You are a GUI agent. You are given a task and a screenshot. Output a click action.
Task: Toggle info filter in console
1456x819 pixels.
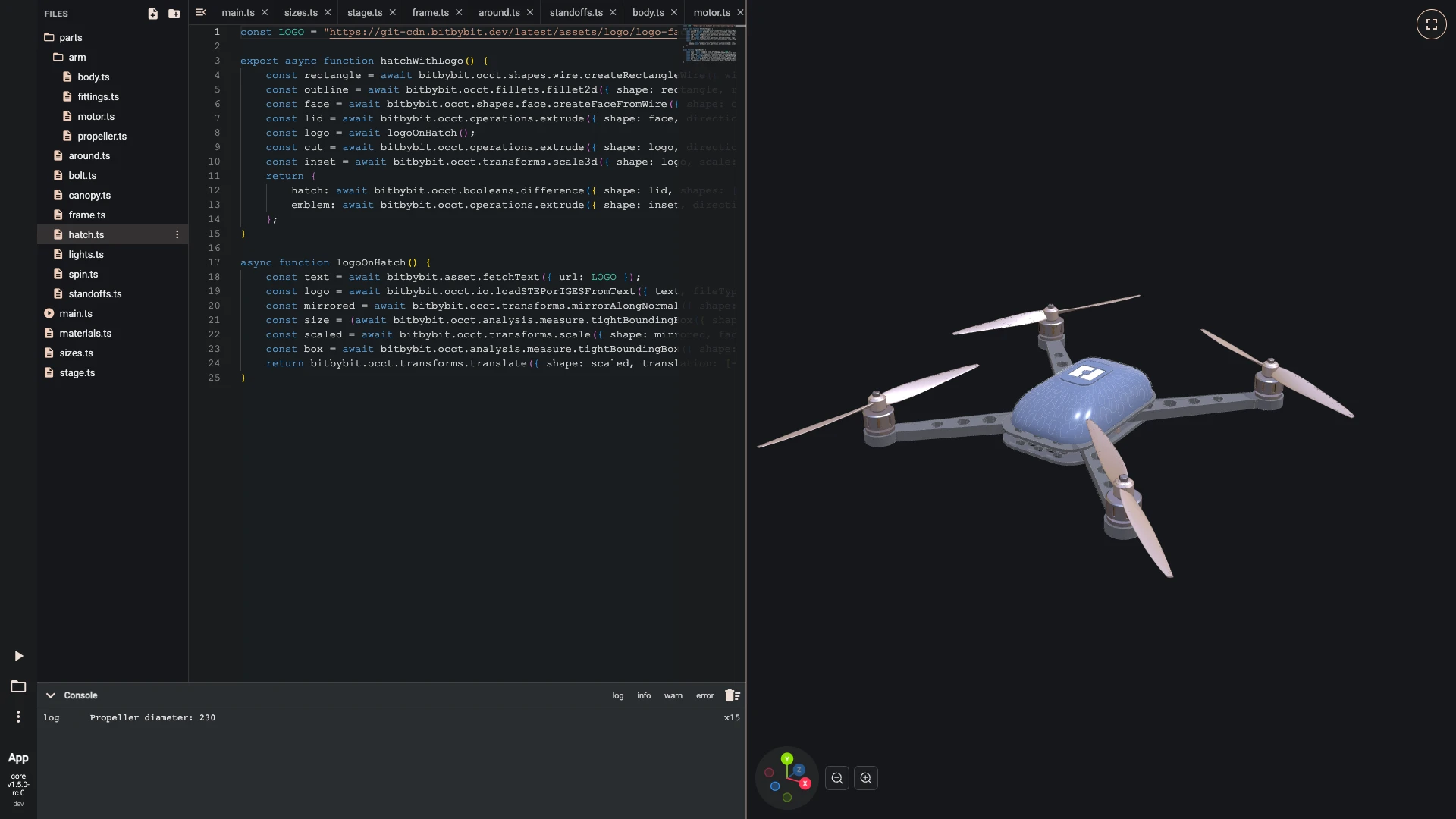click(x=644, y=695)
